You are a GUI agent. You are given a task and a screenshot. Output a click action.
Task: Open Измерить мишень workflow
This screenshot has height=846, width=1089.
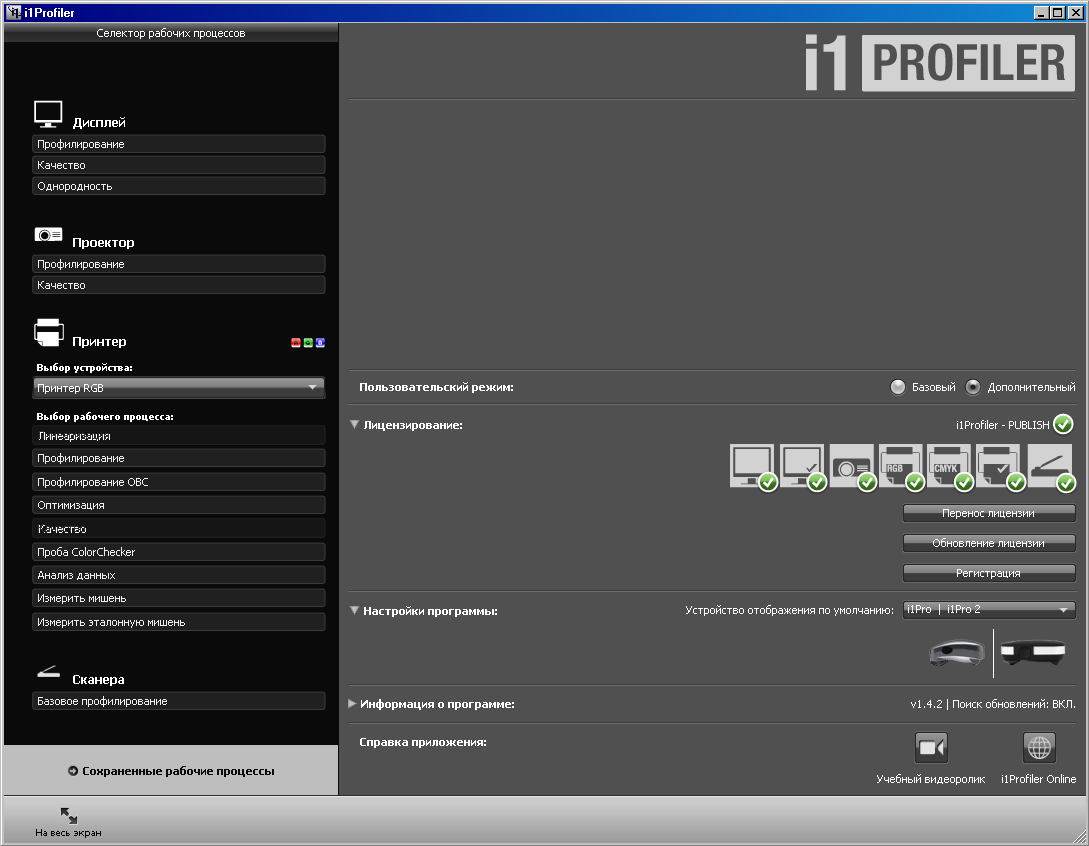pos(178,598)
